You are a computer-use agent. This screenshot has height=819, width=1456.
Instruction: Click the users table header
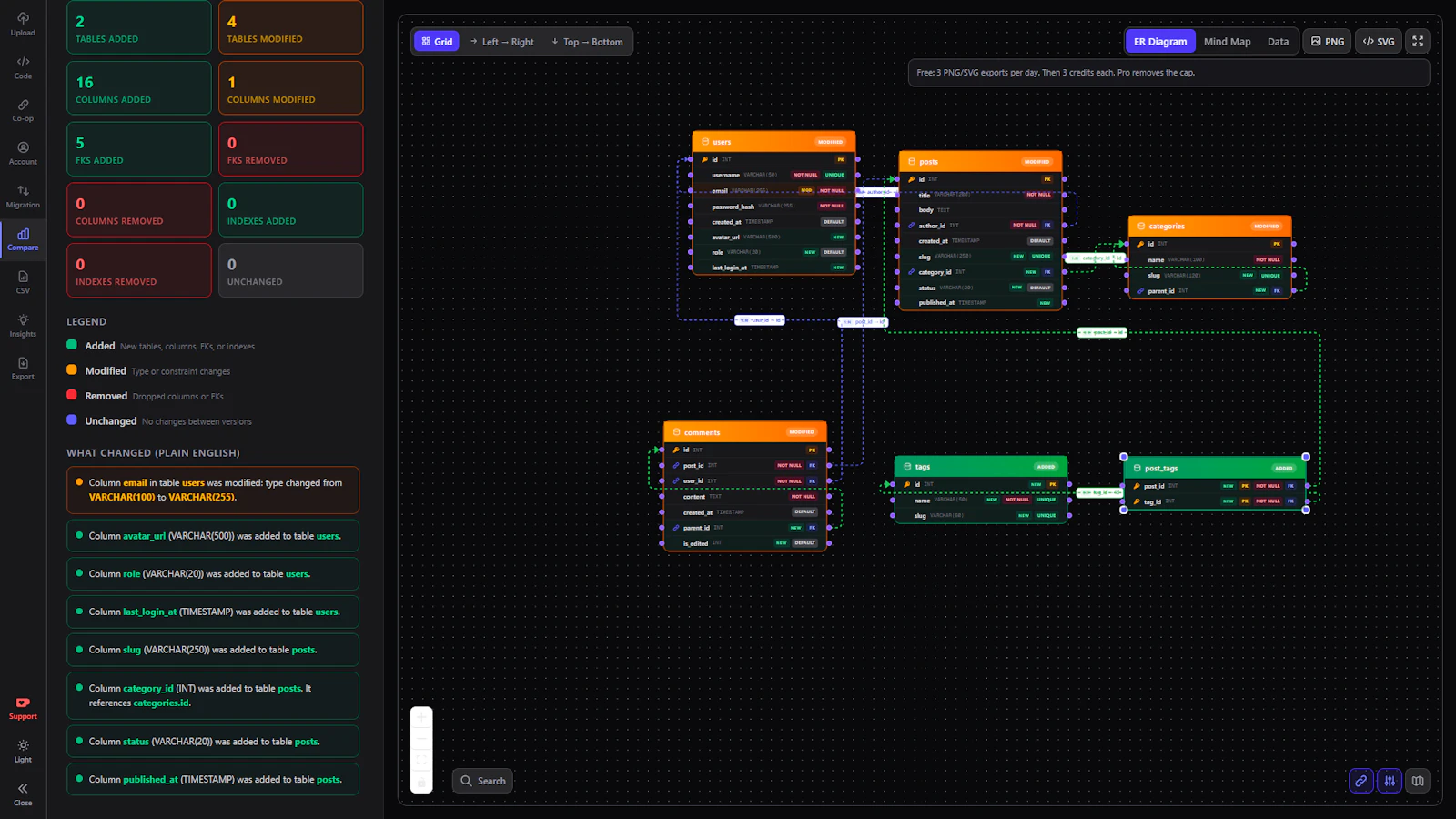773,142
